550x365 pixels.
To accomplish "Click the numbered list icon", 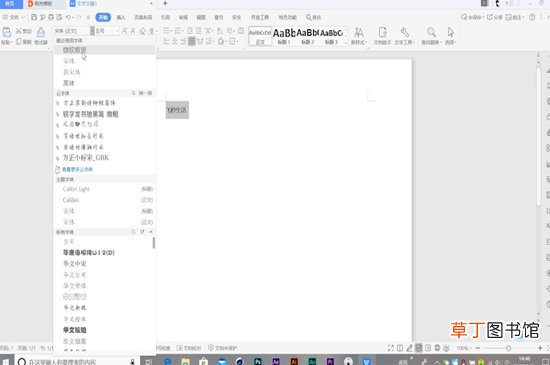I will tap(177, 31).
